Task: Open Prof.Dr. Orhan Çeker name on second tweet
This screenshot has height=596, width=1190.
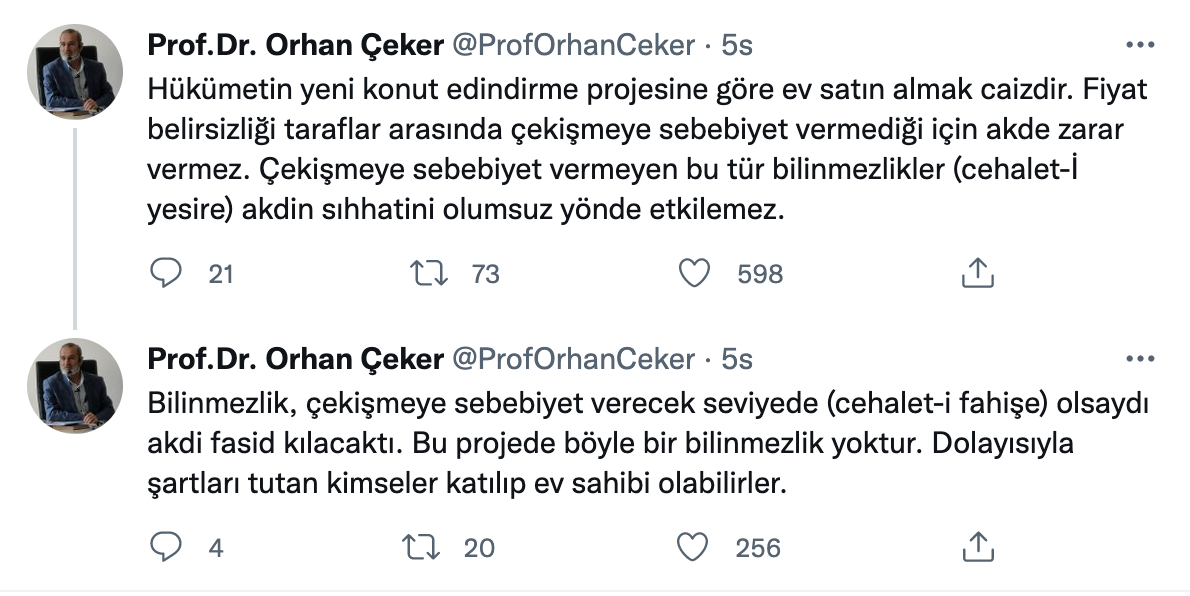Action: pos(295,358)
